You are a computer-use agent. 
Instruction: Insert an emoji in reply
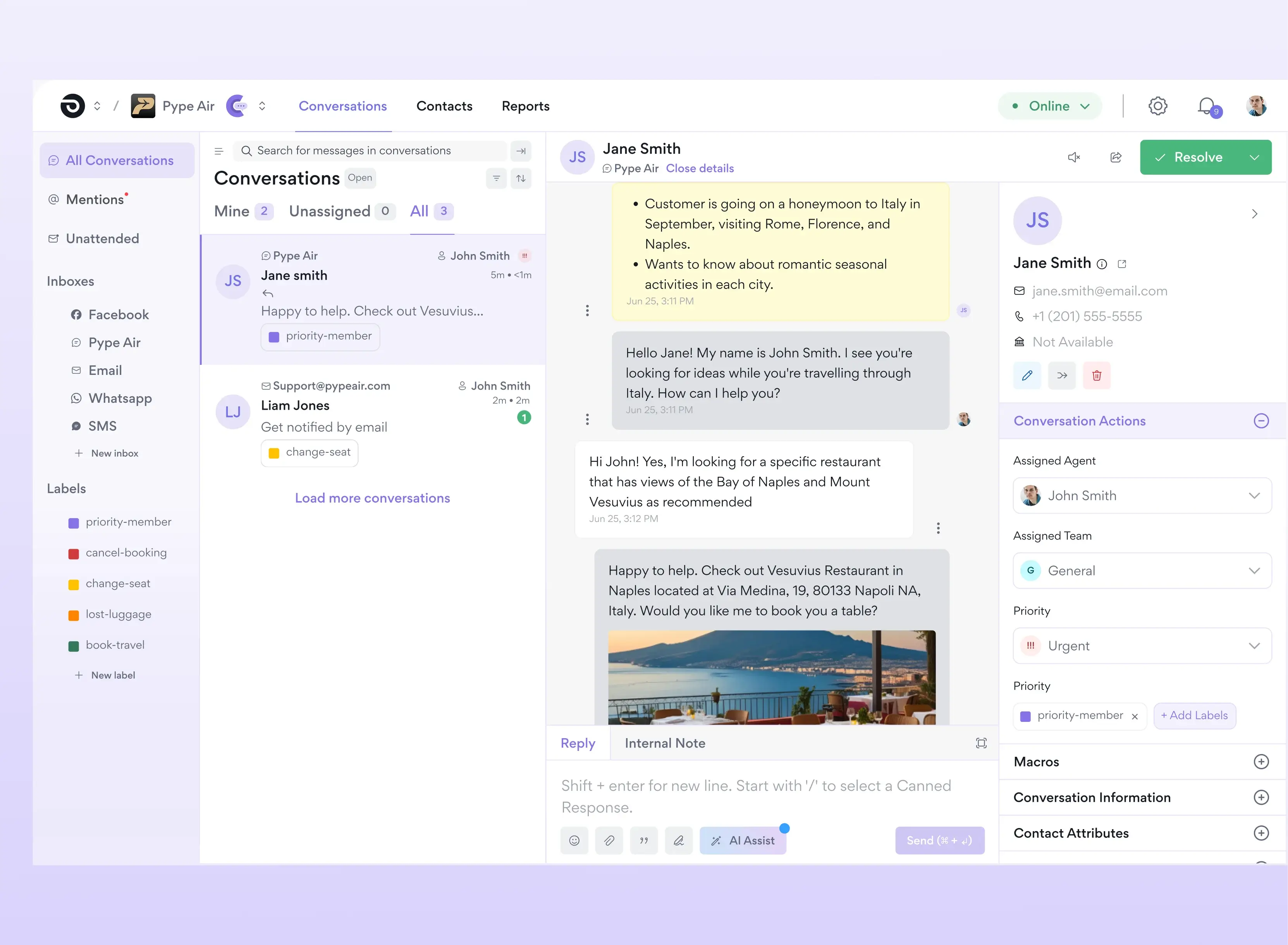[x=574, y=840]
